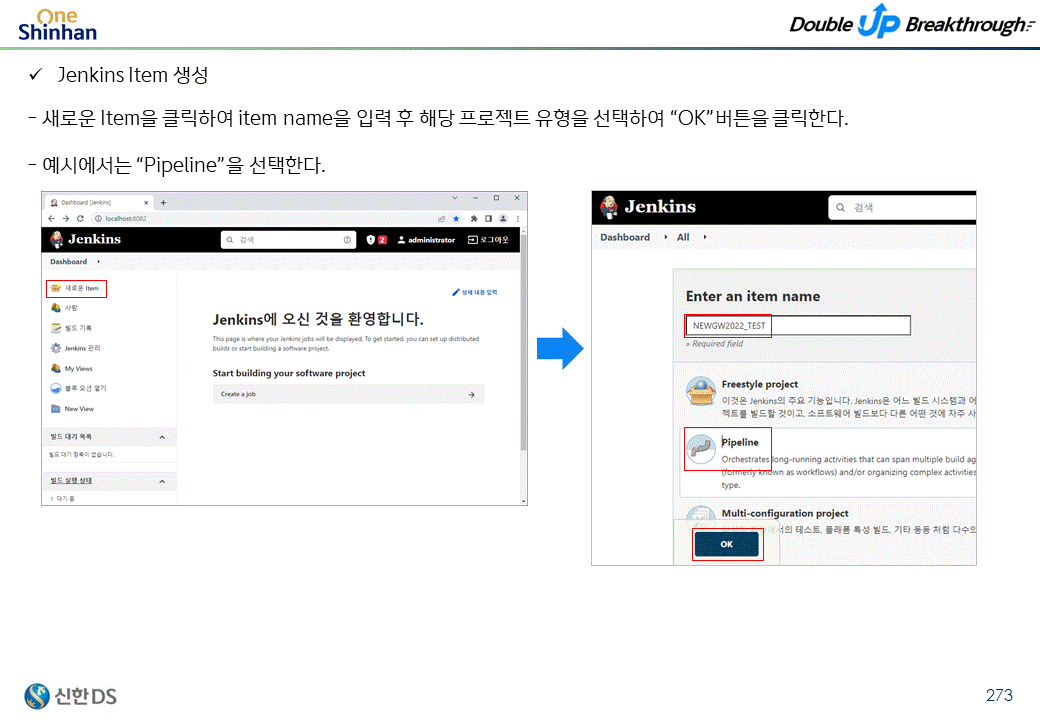Click the '새로운 Item' icon in the Jenkins sidebar
The image size is (1040, 720).
click(56, 288)
